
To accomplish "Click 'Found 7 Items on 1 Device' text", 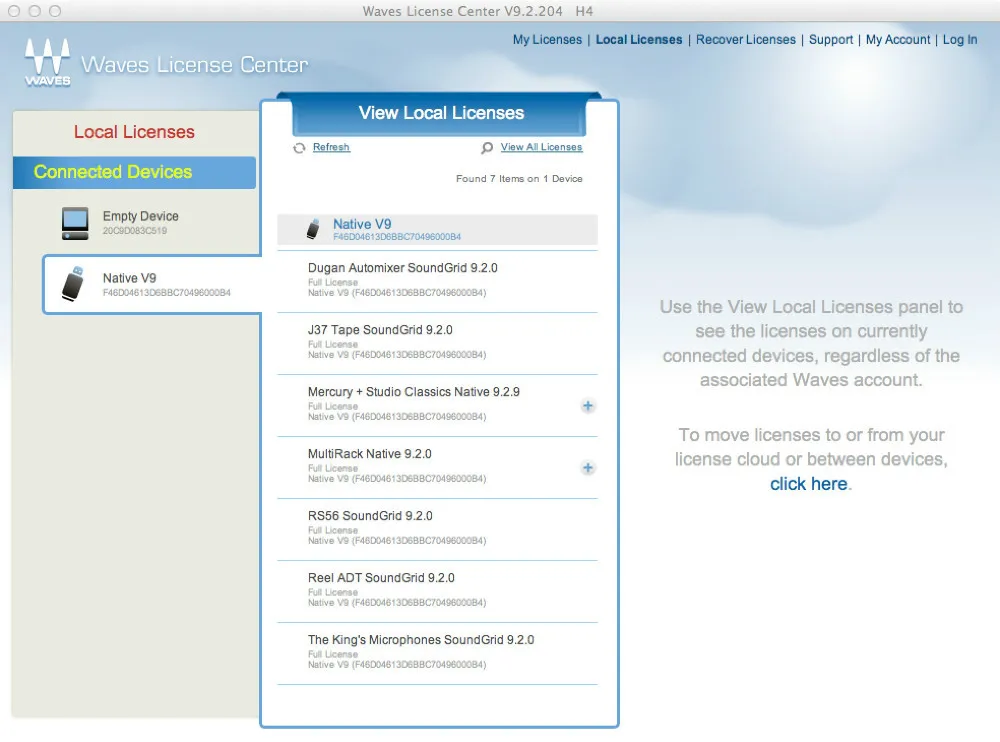I will click(x=519, y=179).
